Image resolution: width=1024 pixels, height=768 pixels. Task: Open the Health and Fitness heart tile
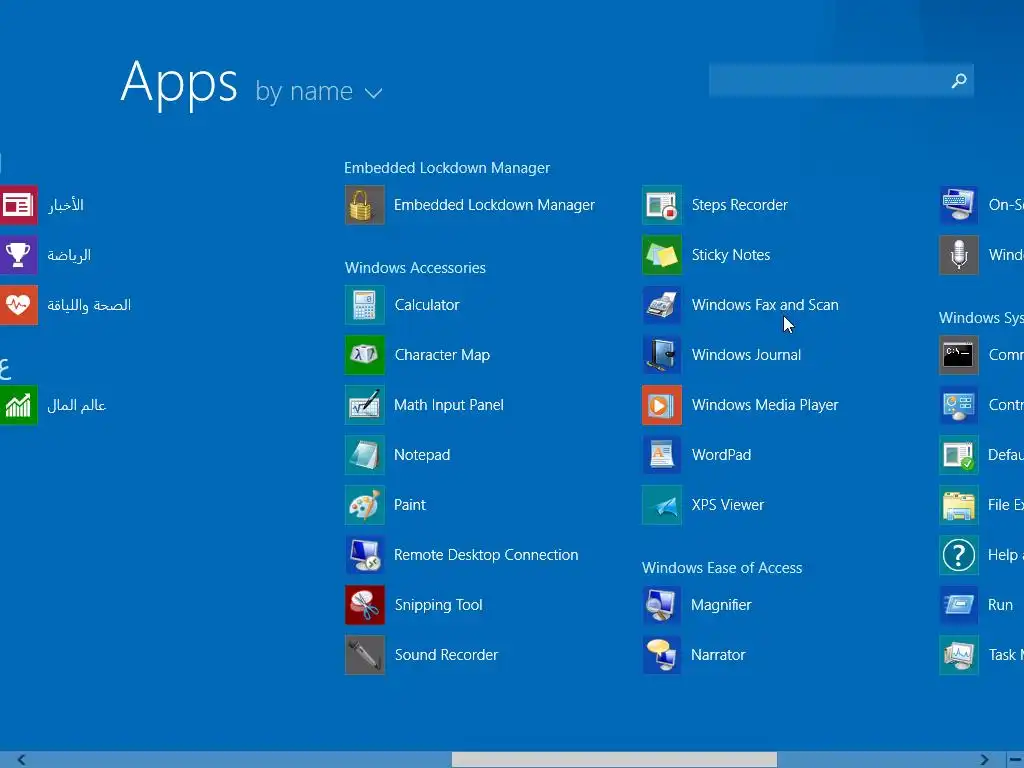point(18,305)
